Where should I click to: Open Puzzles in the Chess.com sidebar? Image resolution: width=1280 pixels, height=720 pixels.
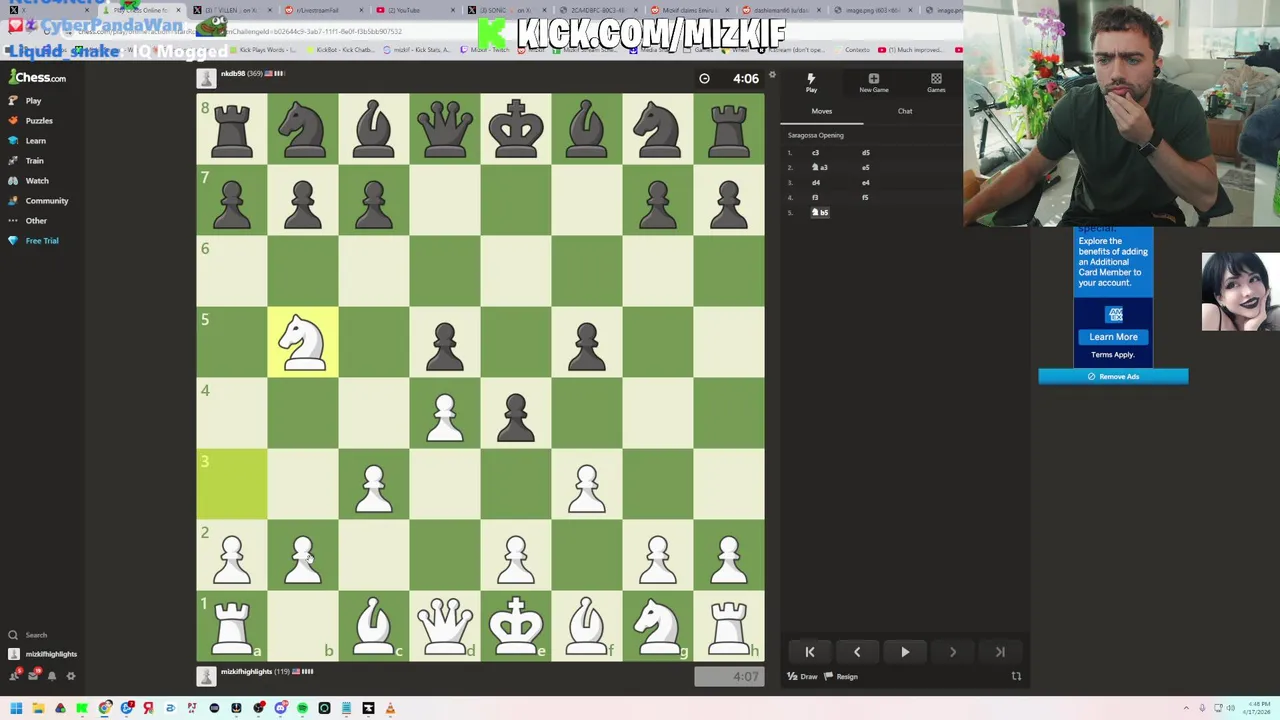tap(31, 120)
